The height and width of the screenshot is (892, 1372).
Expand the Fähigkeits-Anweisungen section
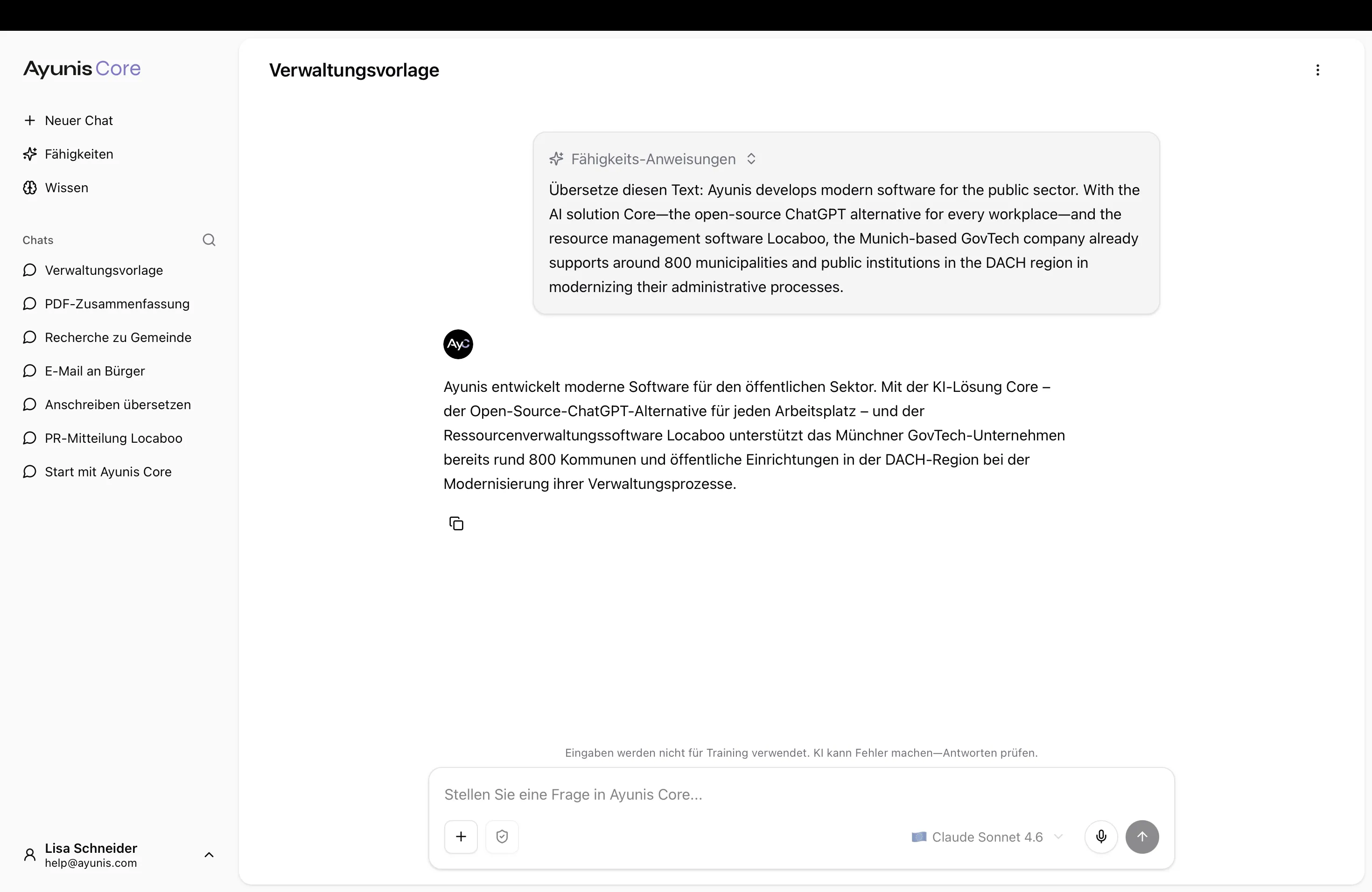pyautogui.click(x=750, y=159)
